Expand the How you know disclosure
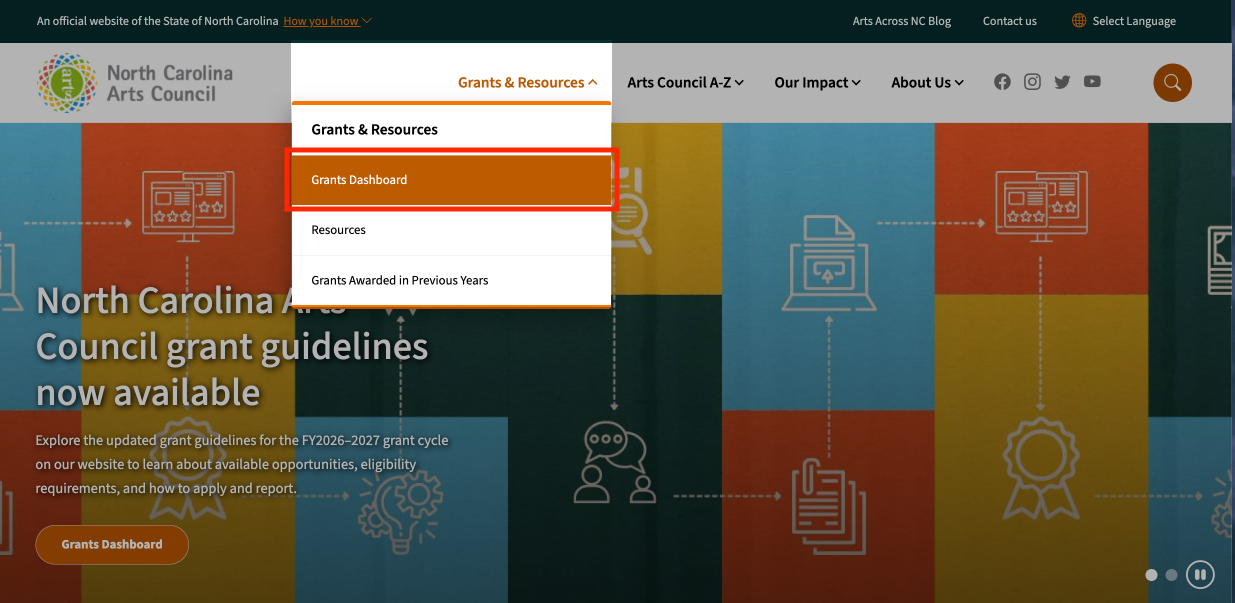Image resolution: width=1235 pixels, height=603 pixels. 327,20
